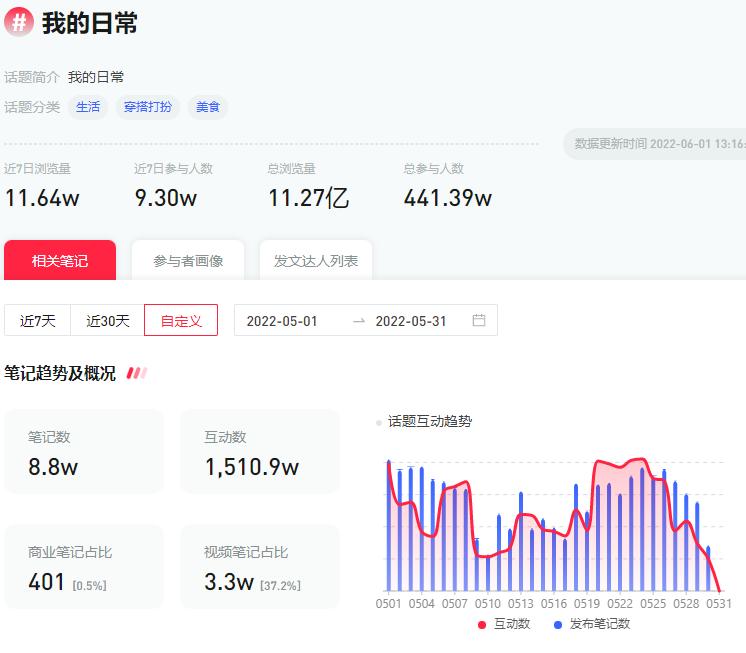746x653 pixels.
Task: Click the 互动数 1,510.9w card
Action: (x=260, y=451)
